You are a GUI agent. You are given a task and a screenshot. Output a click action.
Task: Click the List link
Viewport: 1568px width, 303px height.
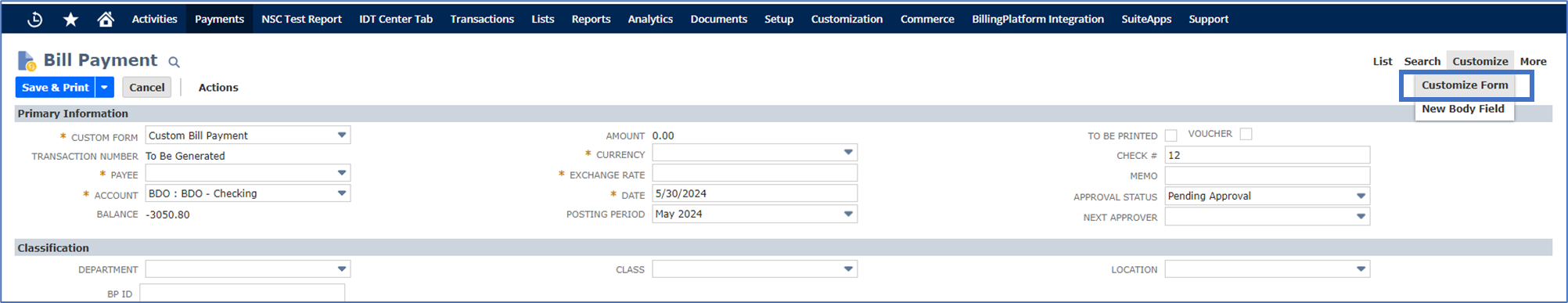1383,61
